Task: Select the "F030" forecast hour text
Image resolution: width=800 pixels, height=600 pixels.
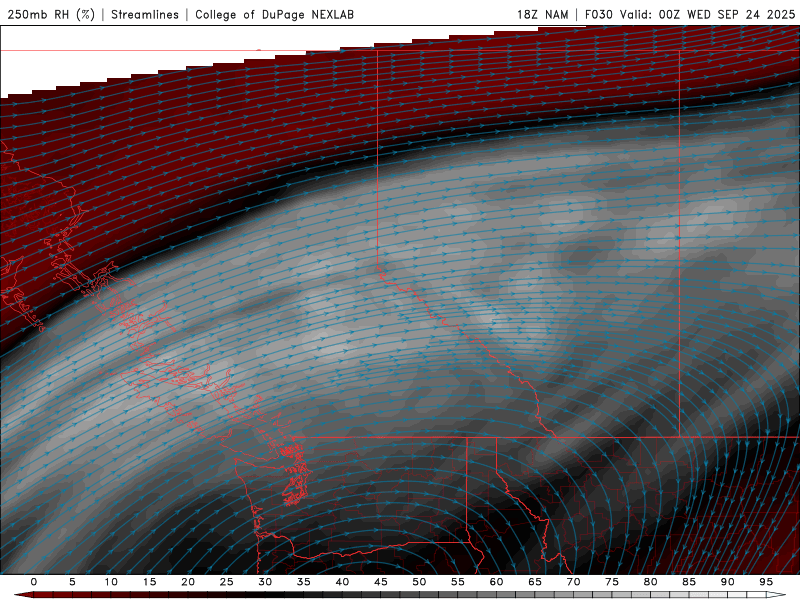Action: pos(598,14)
